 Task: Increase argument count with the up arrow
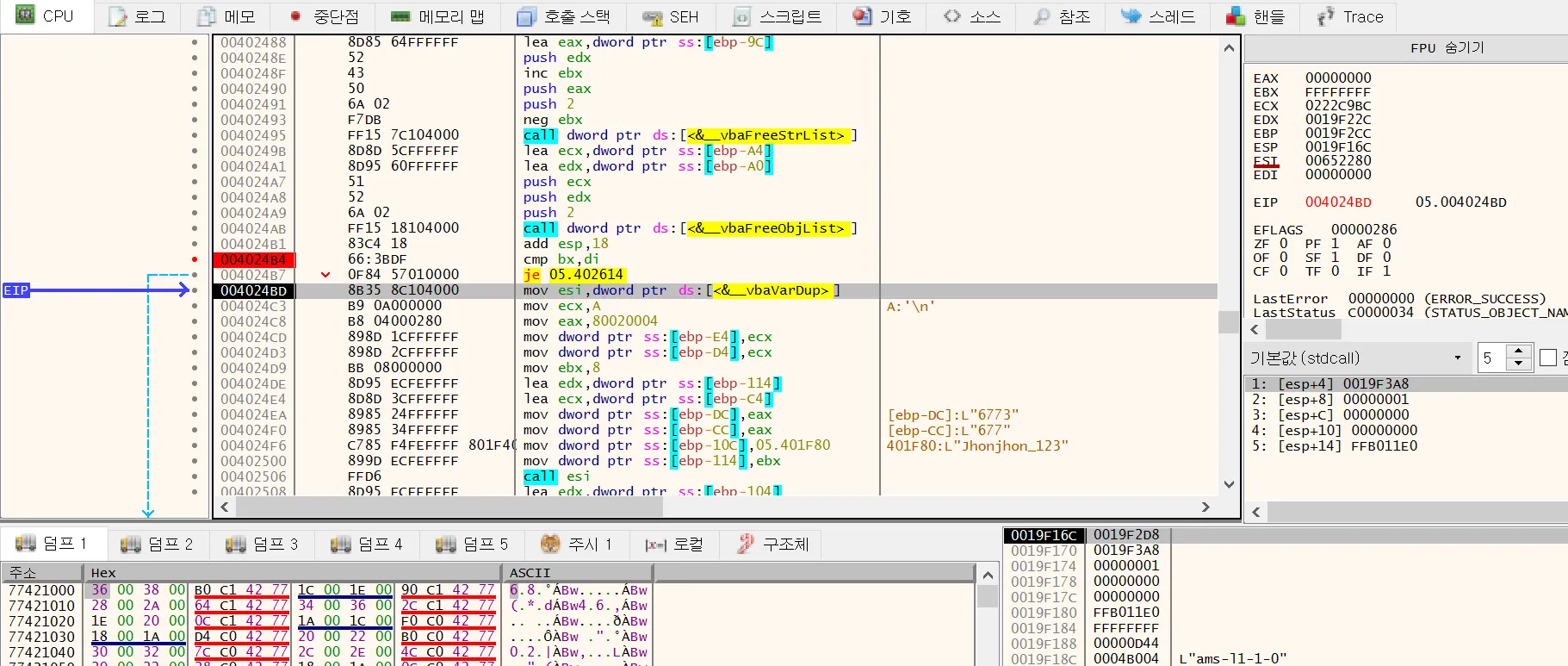tap(1519, 352)
